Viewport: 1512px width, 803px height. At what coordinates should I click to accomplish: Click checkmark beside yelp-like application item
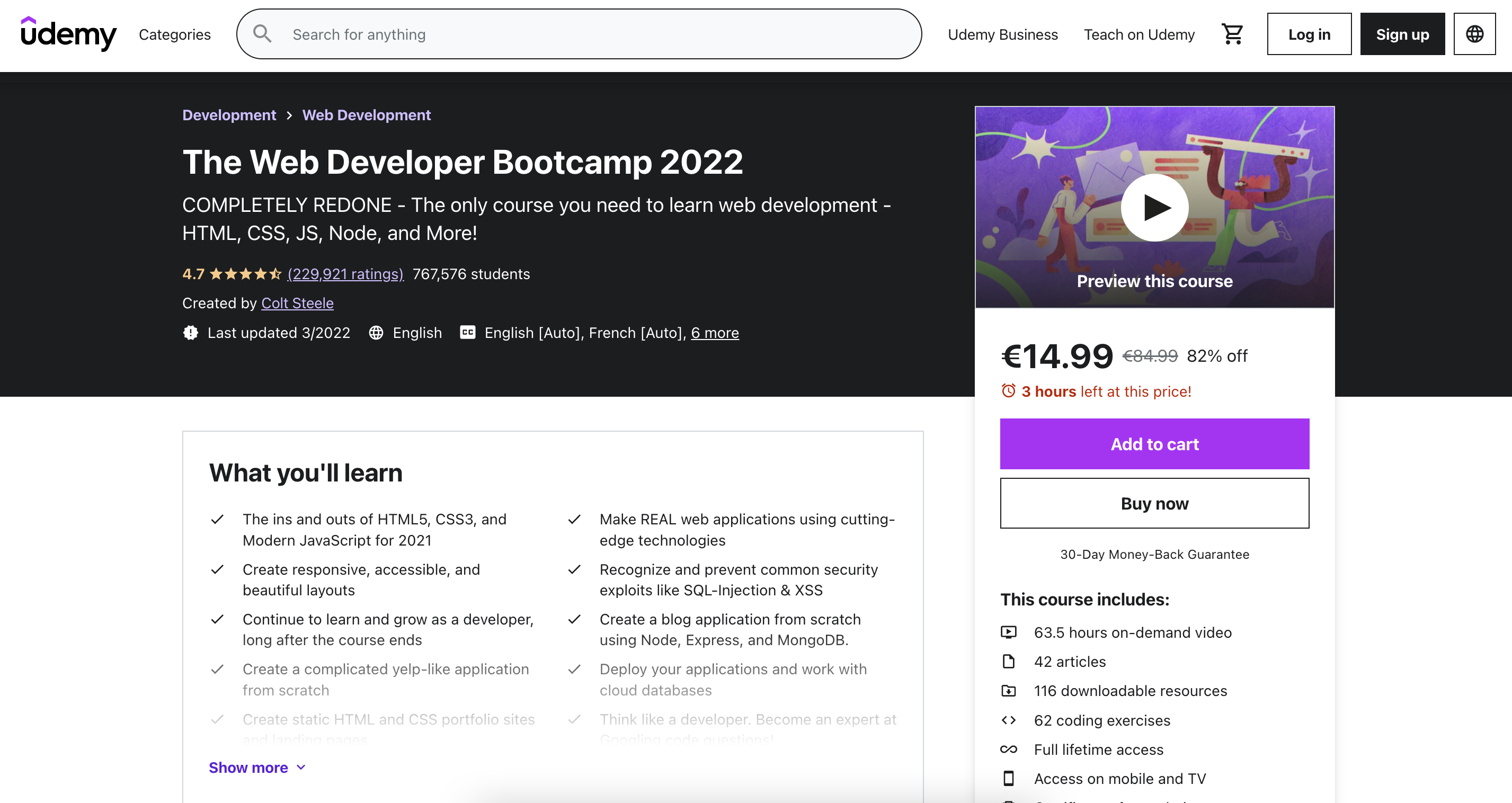pyautogui.click(x=217, y=669)
